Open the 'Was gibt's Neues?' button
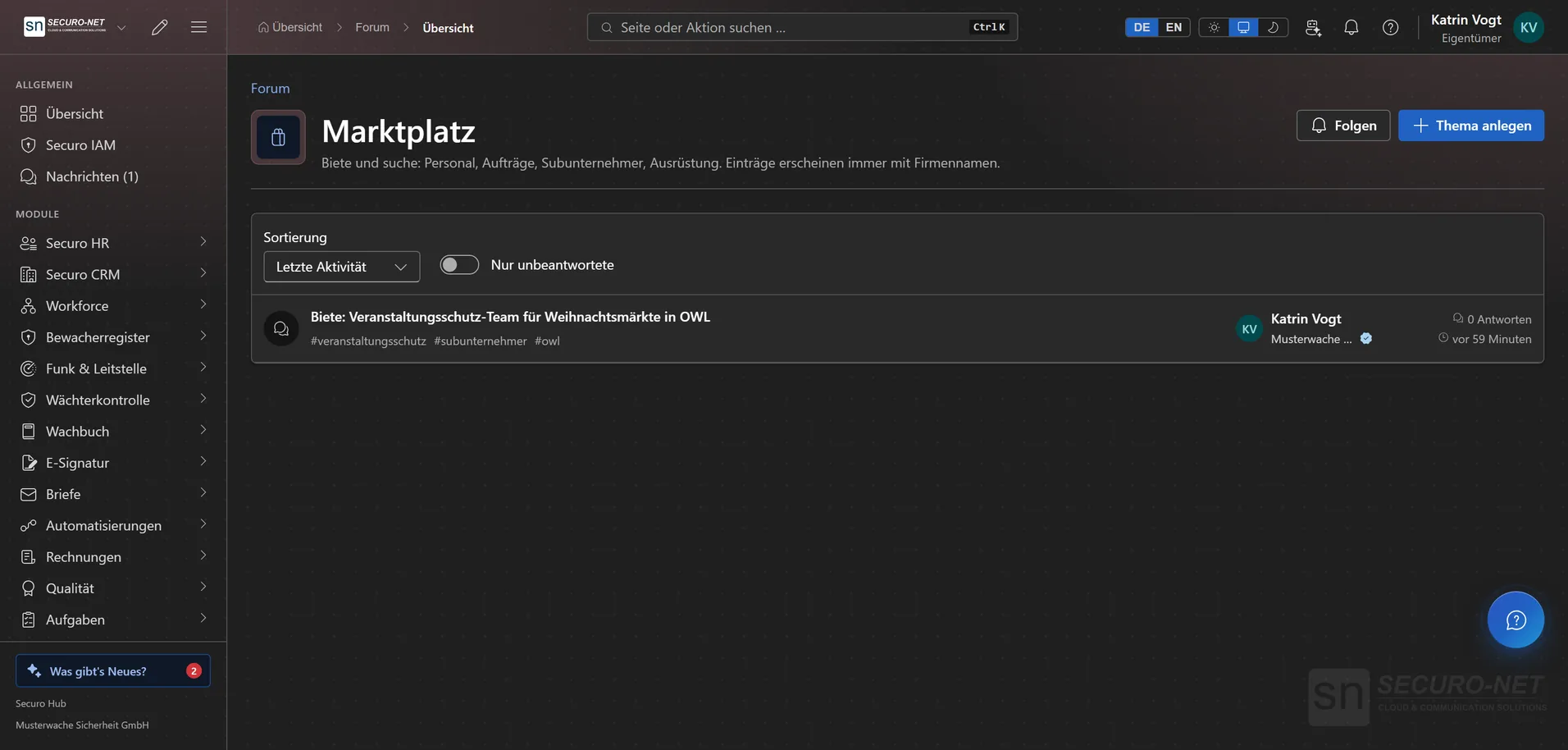Screen dimensions: 1568x750 pos(113,670)
